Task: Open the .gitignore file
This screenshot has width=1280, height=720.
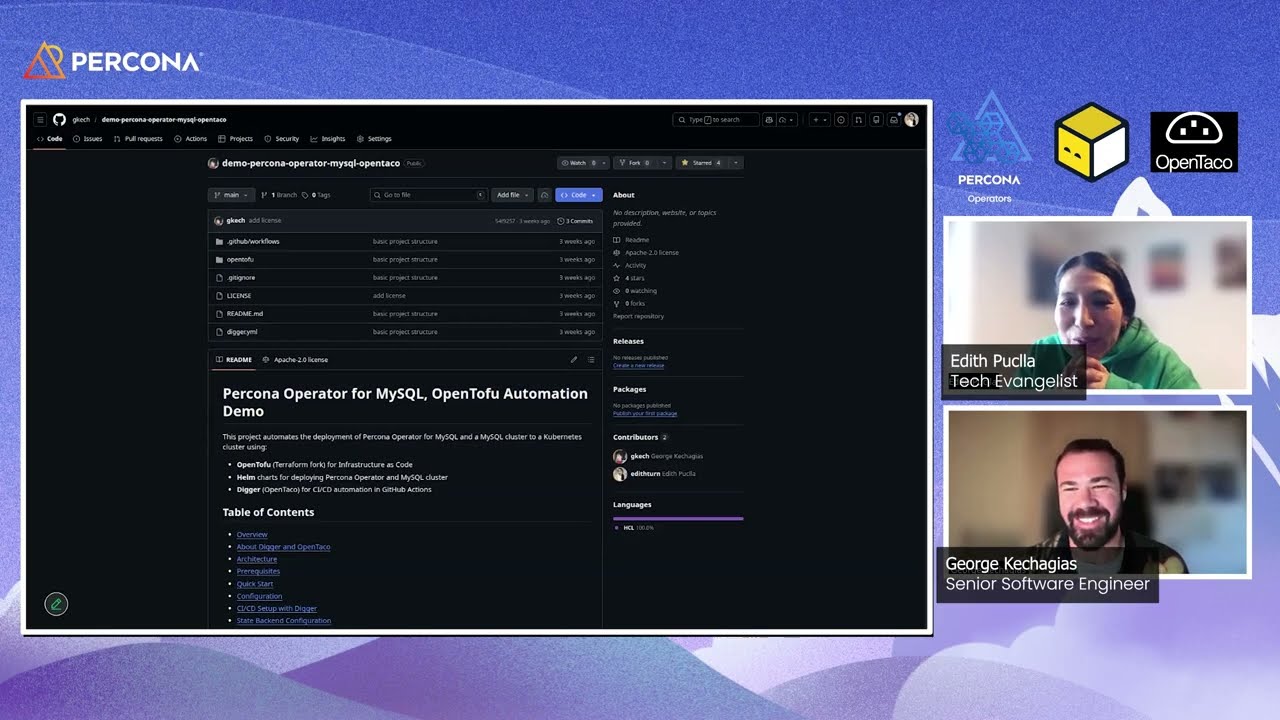Action: 241,278
